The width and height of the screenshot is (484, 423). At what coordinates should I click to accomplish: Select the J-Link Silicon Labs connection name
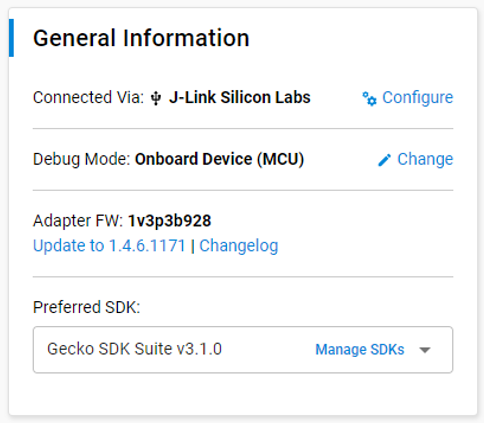click(240, 98)
